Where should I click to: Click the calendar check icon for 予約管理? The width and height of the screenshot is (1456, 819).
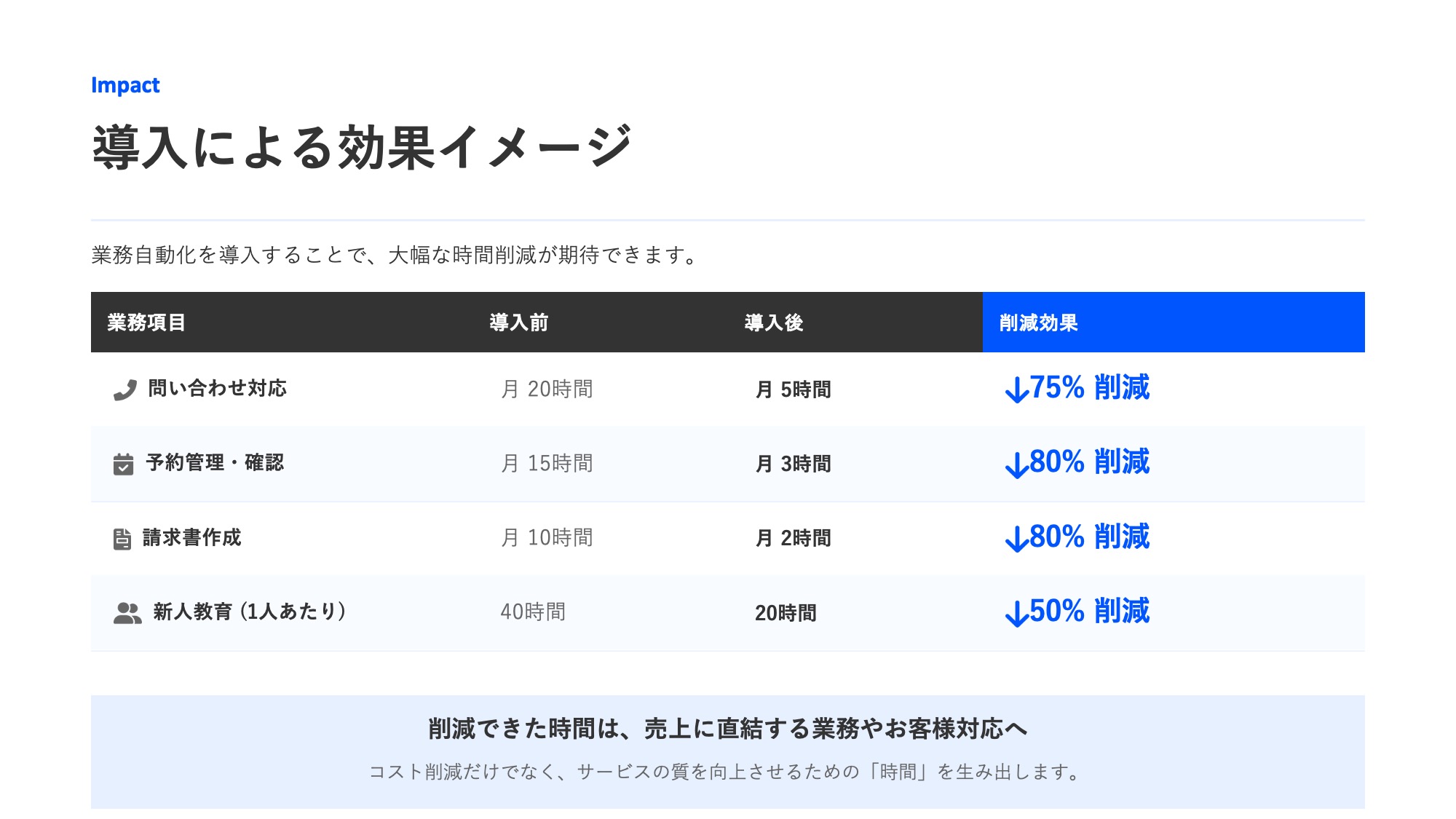click(124, 464)
